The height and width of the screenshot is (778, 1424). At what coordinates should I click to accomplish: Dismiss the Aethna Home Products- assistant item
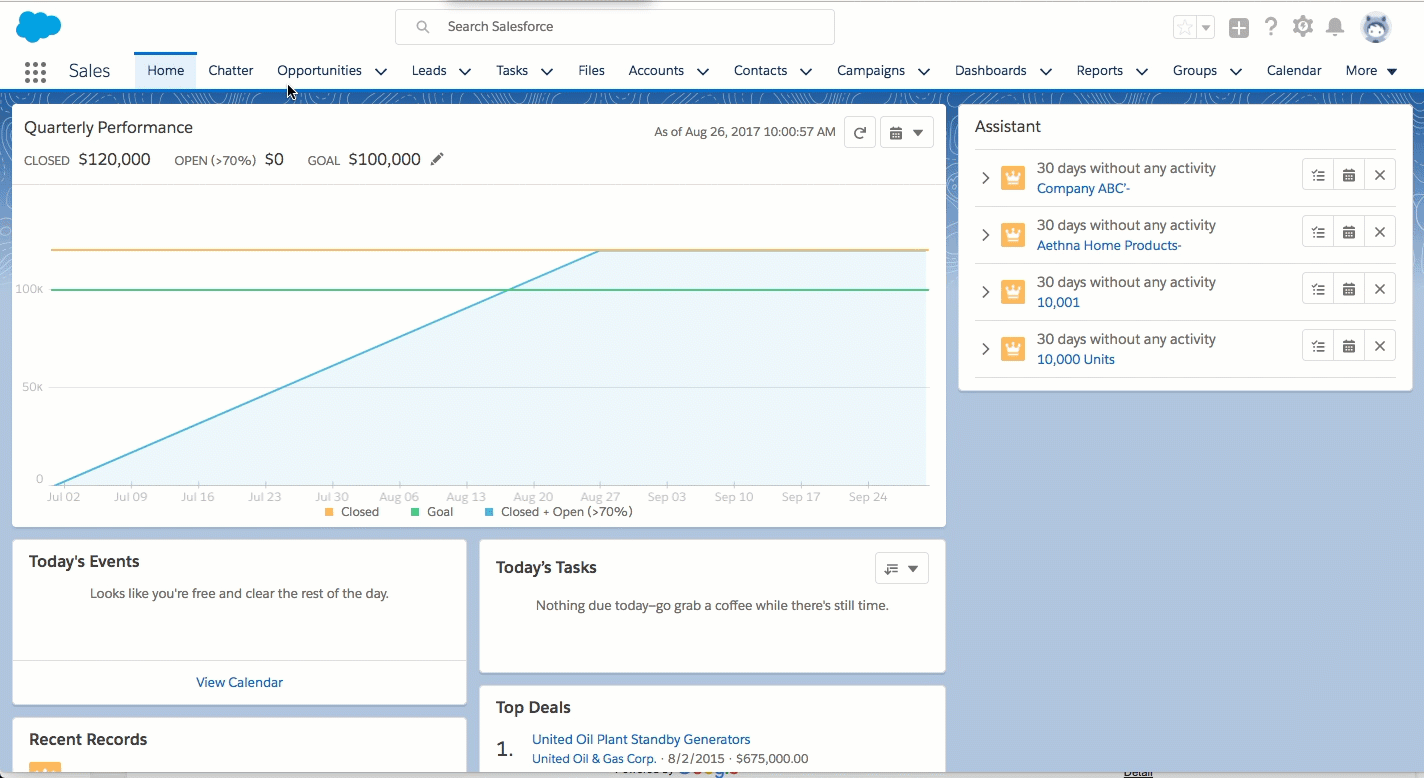tap(1380, 232)
